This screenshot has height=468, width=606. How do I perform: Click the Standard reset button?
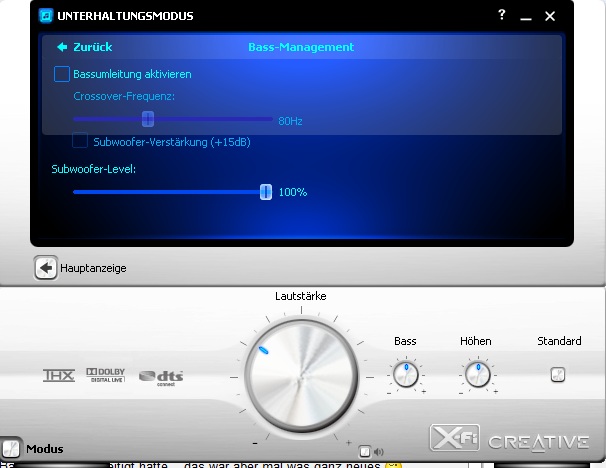pyautogui.click(x=558, y=374)
